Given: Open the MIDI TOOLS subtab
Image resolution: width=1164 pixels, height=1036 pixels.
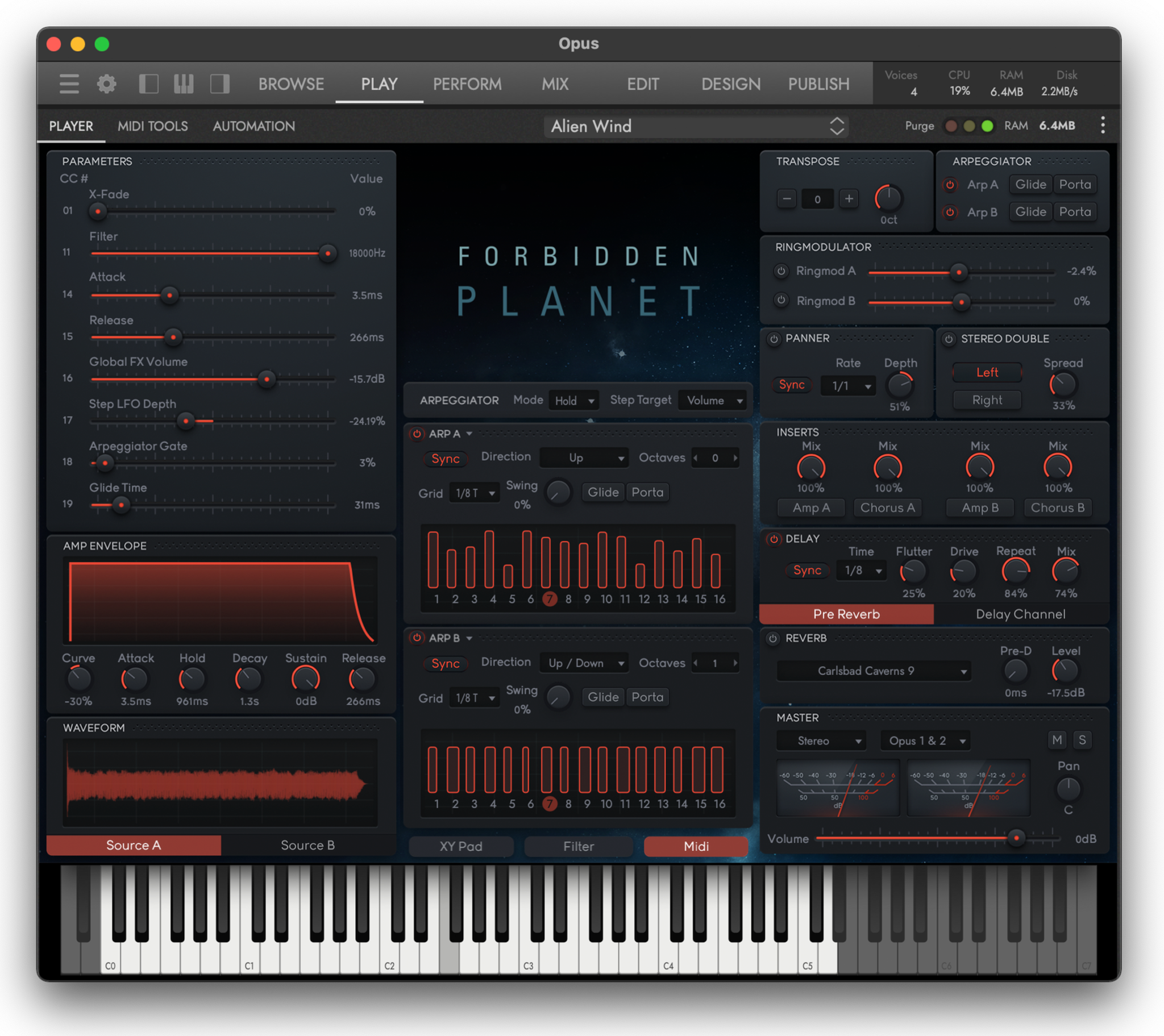Looking at the screenshot, I should 153,126.
